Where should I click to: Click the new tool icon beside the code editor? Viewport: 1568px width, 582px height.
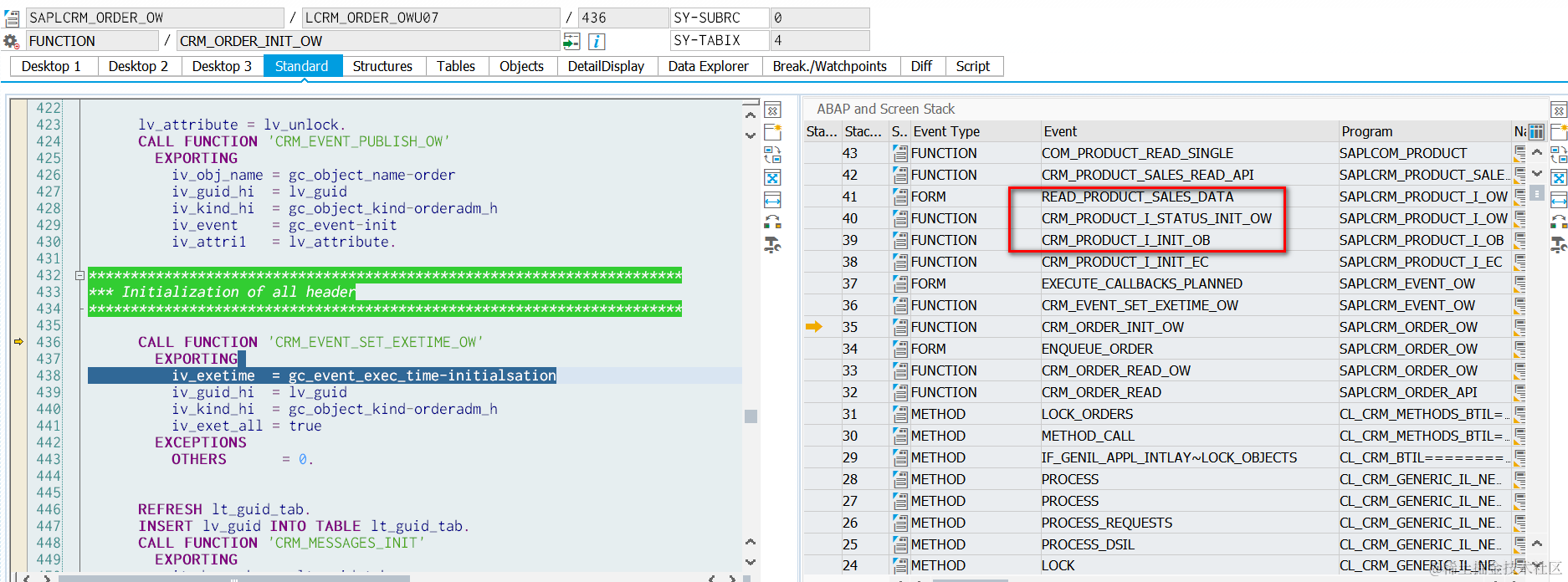[x=773, y=132]
